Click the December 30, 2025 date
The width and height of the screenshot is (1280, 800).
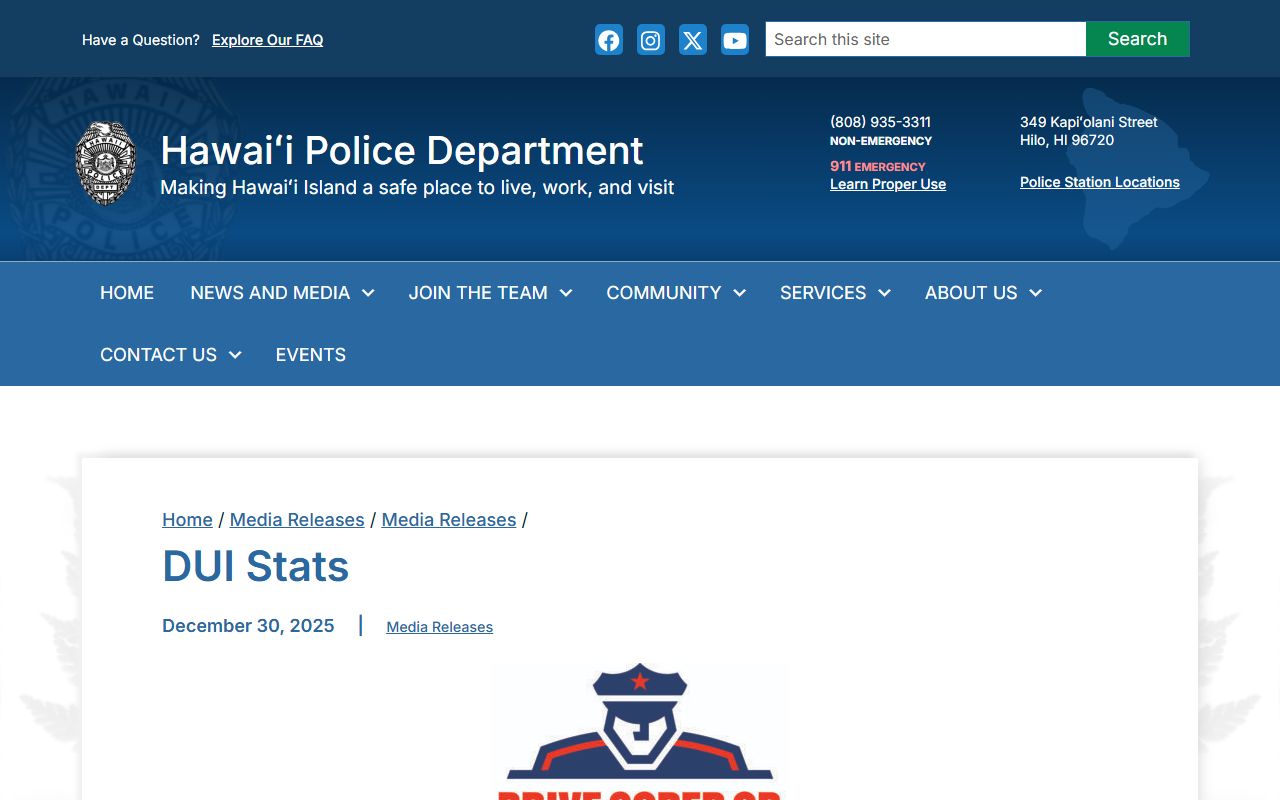pyautogui.click(x=248, y=626)
